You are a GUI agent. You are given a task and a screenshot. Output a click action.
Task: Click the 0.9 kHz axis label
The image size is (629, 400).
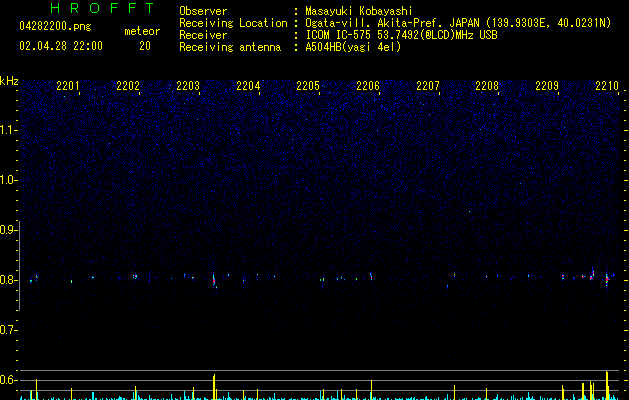tap(8, 230)
